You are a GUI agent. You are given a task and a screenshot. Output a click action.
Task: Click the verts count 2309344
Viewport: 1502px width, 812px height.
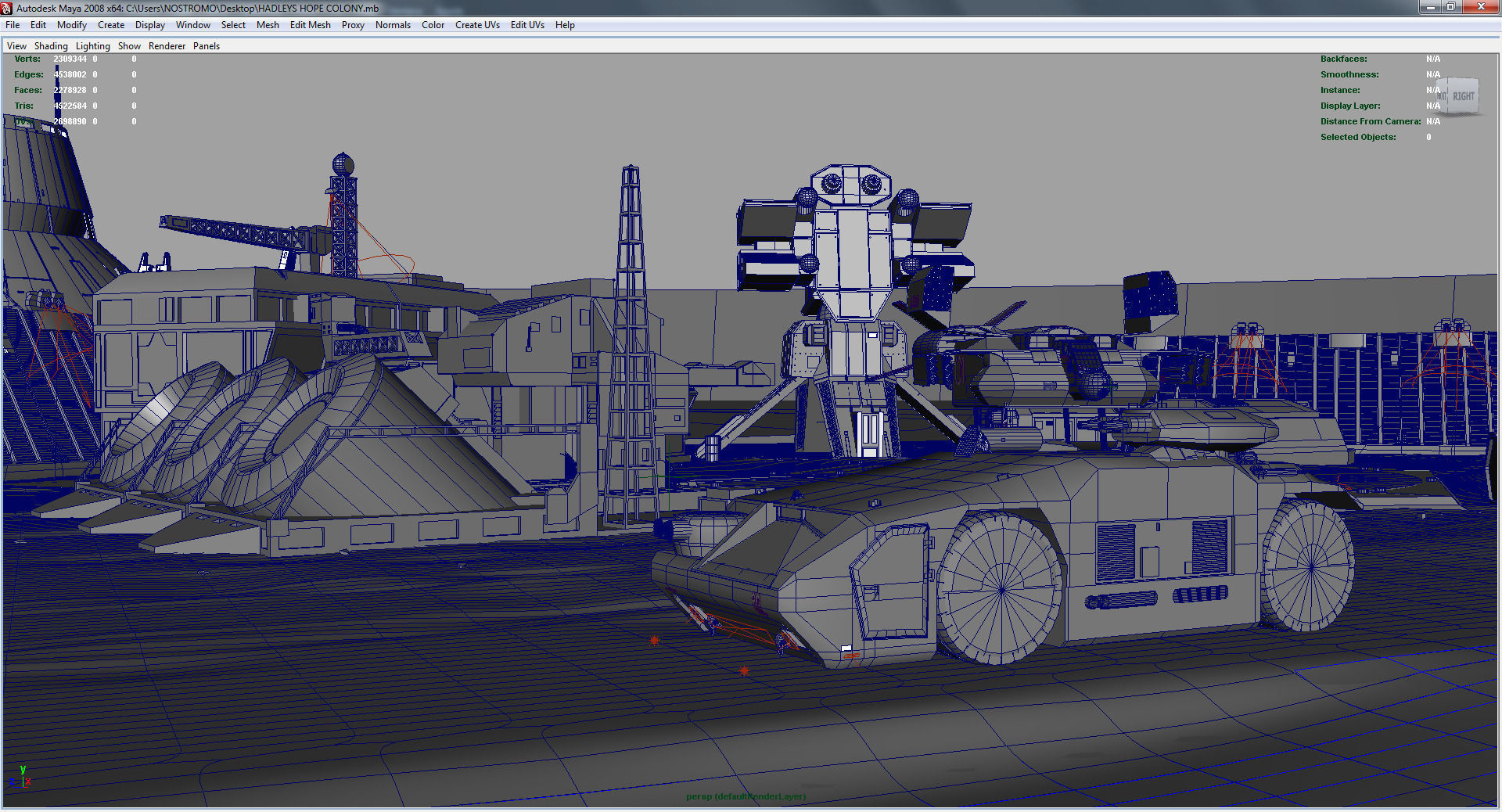point(70,59)
